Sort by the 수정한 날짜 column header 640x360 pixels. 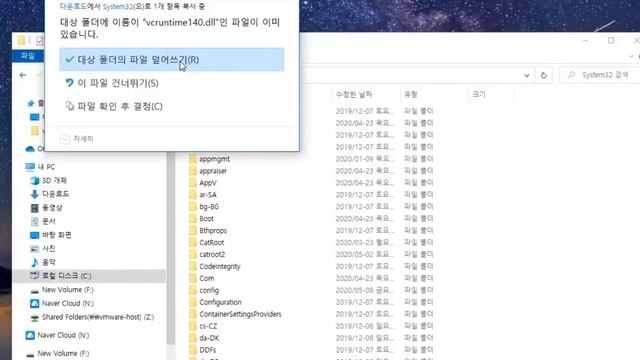pyautogui.click(x=354, y=95)
